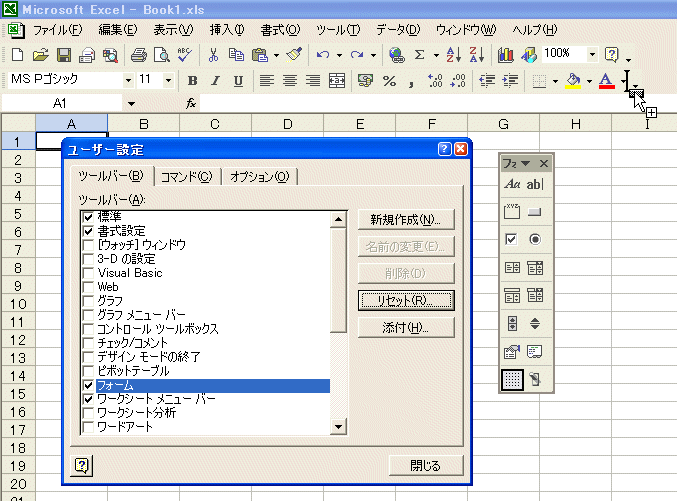Image resolution: width=677 pixels, height=501 pixels.
Task: Save the workbook with the floppy icon
Action: 64,55
